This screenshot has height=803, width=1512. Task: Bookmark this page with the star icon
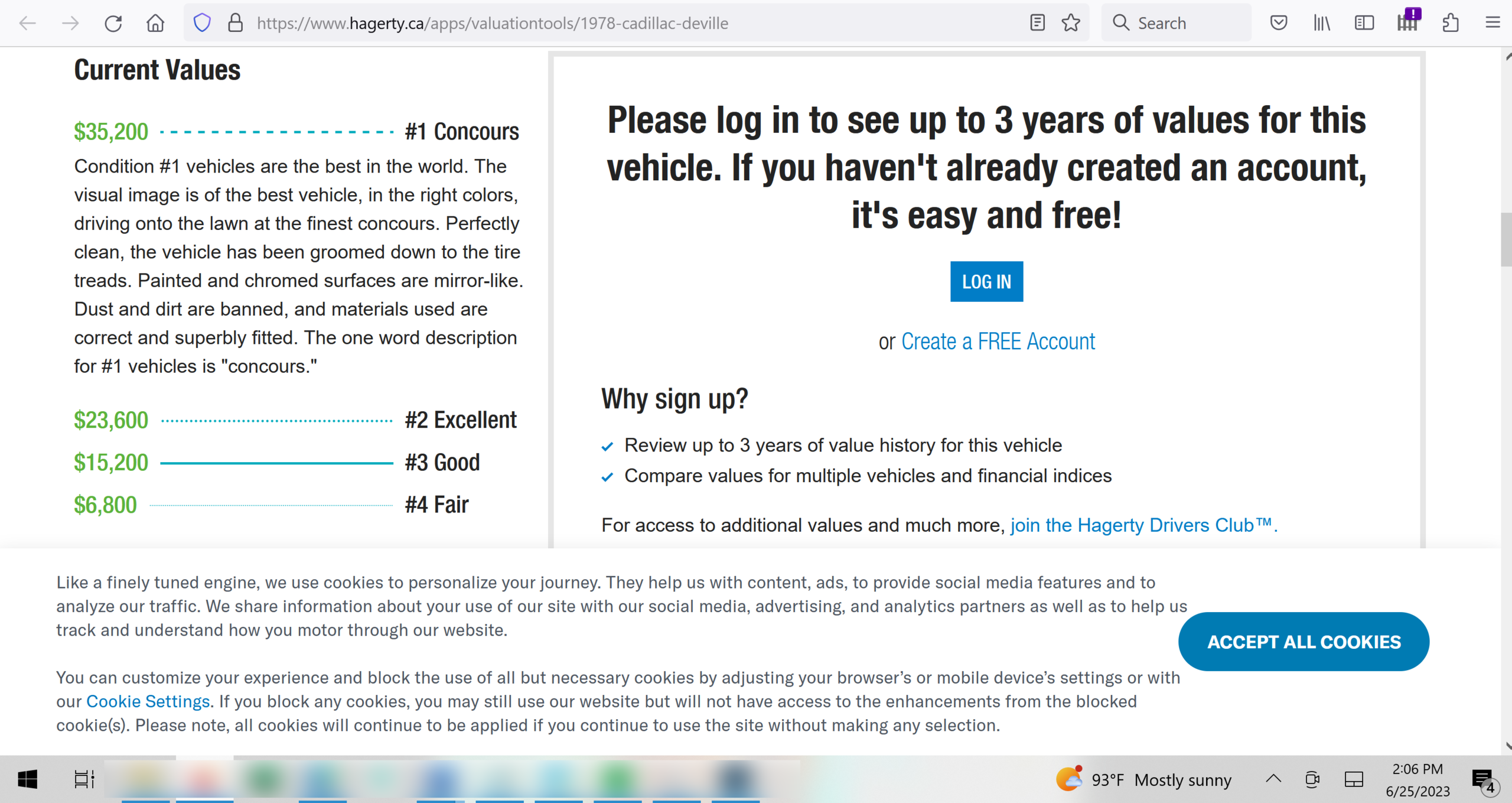(x=1070, y=23)
